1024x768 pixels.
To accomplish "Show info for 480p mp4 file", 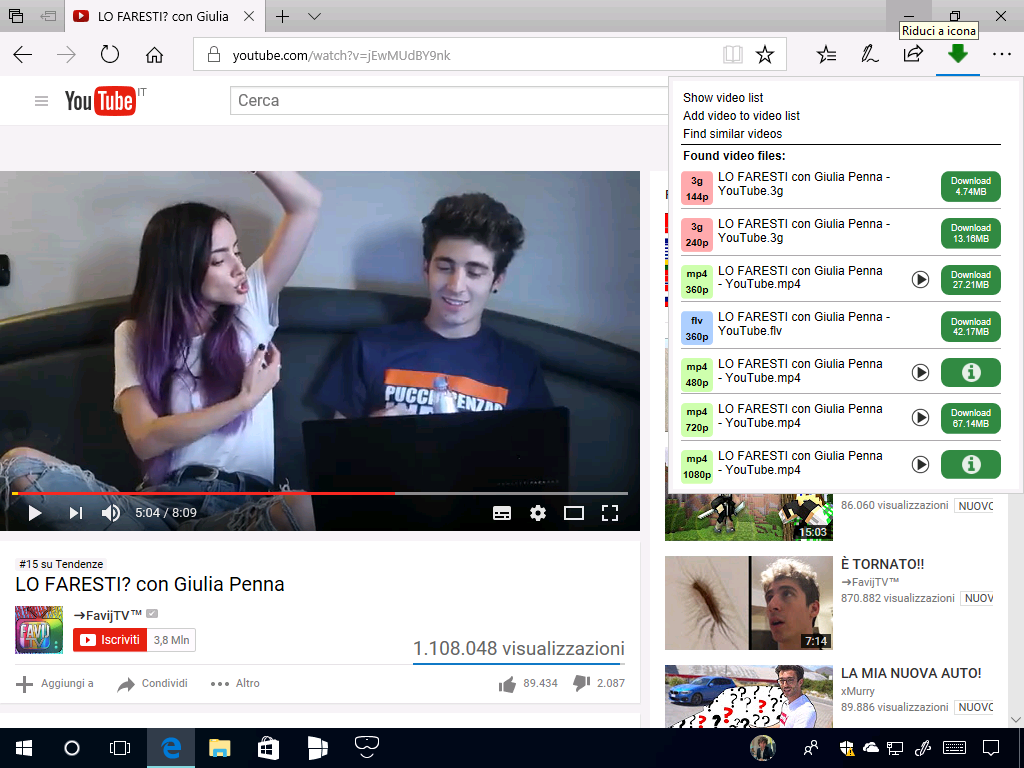I will coord(970,372).
